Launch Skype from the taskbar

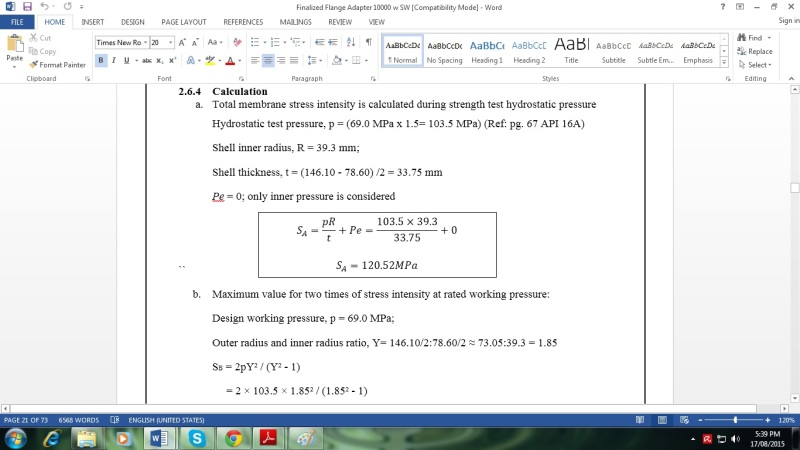[197, 438]
